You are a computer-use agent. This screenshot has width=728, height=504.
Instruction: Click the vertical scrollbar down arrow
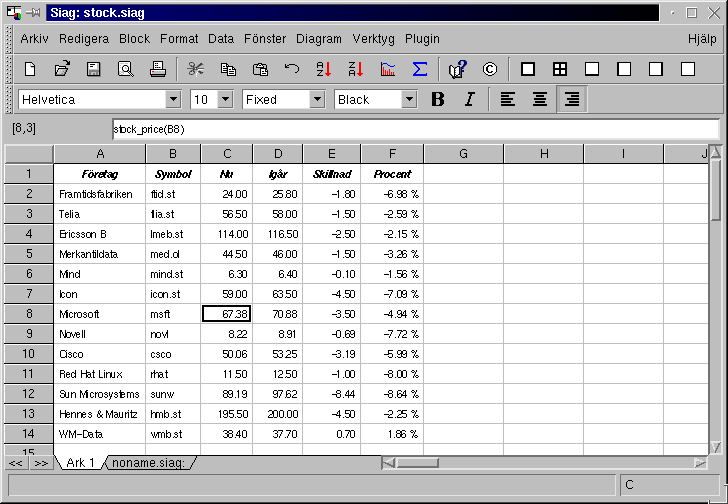click(x=715, y=447)
